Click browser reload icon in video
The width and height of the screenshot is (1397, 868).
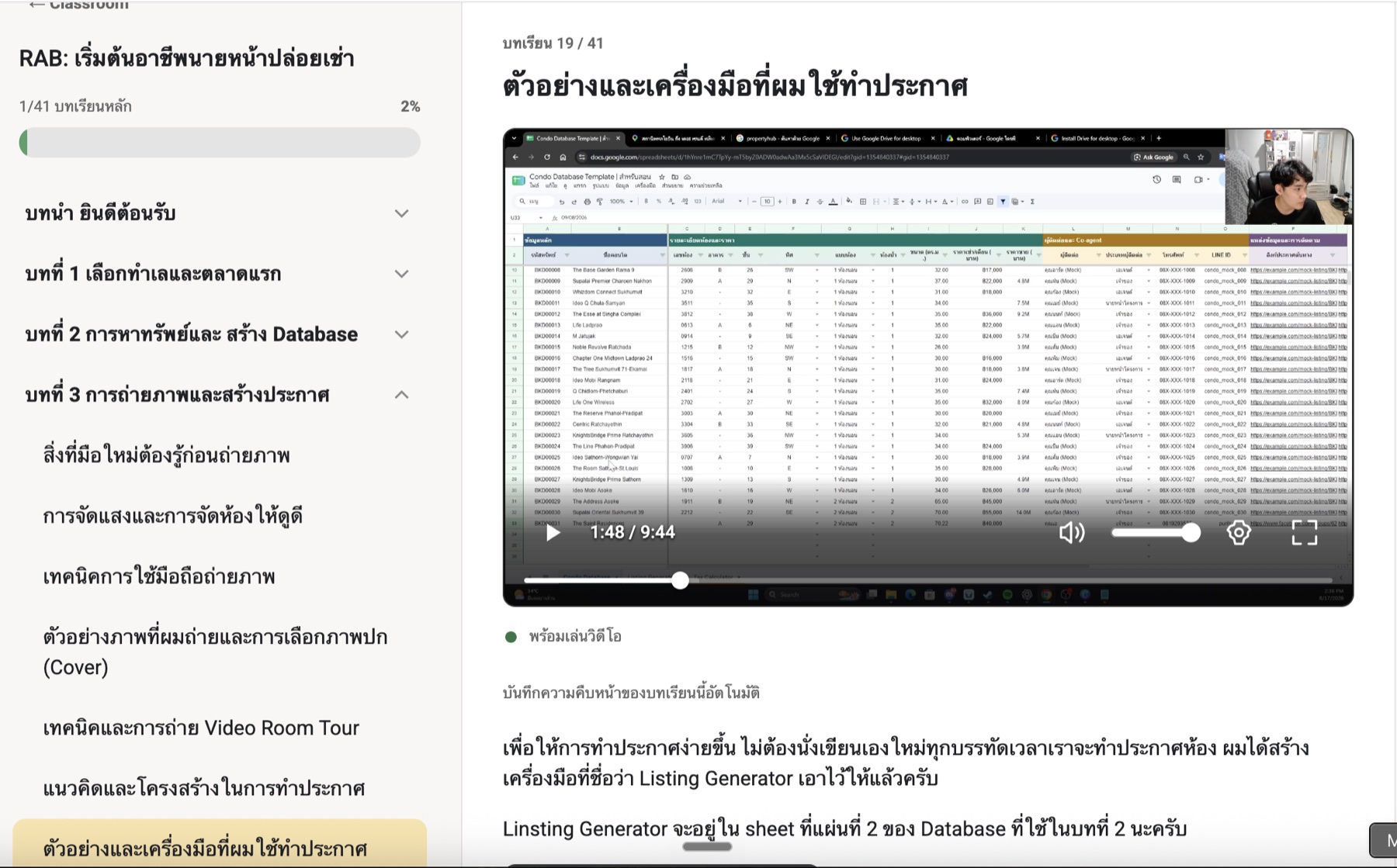547,157
